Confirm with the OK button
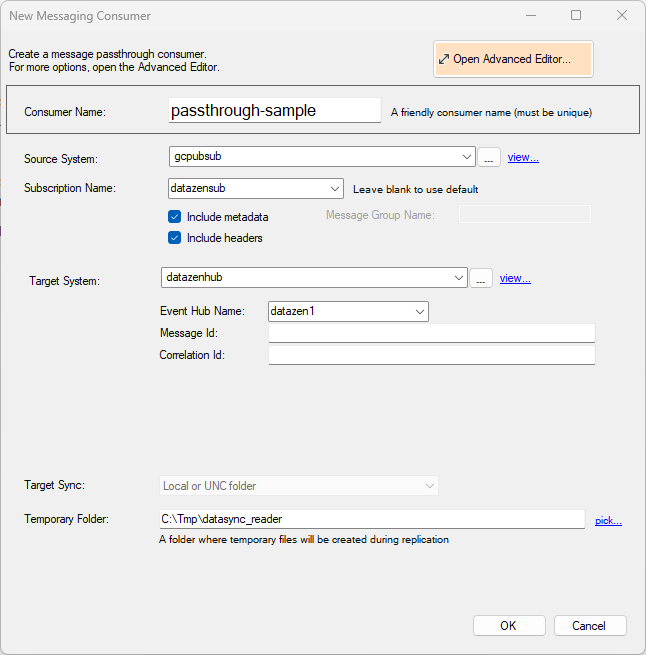Image resolution: width=646 pixels, height=655 pixels. pos(509,626)
